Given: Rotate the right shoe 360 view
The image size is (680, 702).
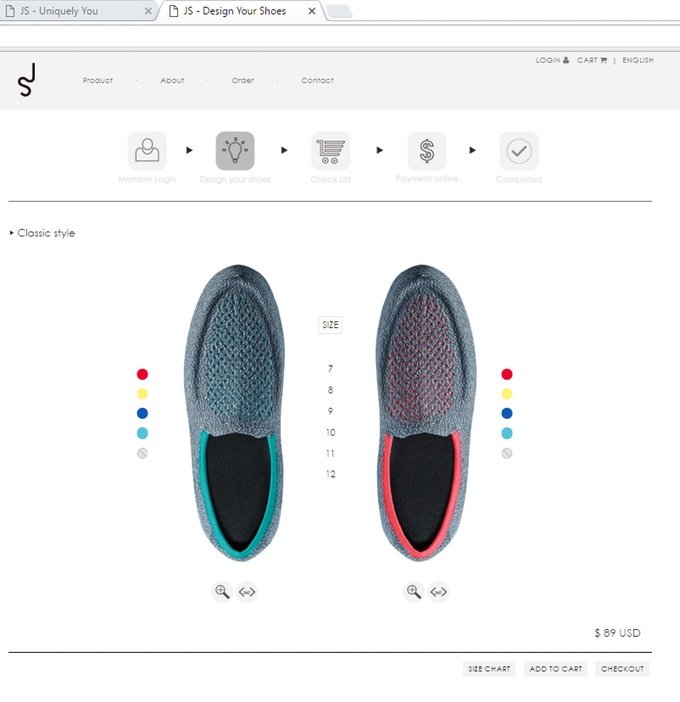Looking at the screenshot, I should click(x=438, y=592).
